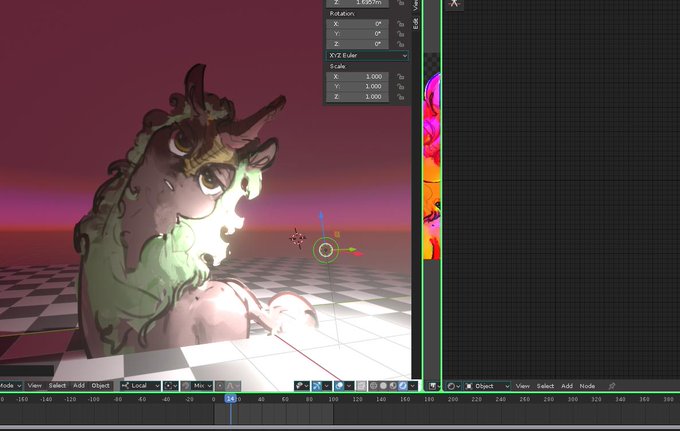Switch to wireframe shading mode
680x431 pixels.
point(373,385)
